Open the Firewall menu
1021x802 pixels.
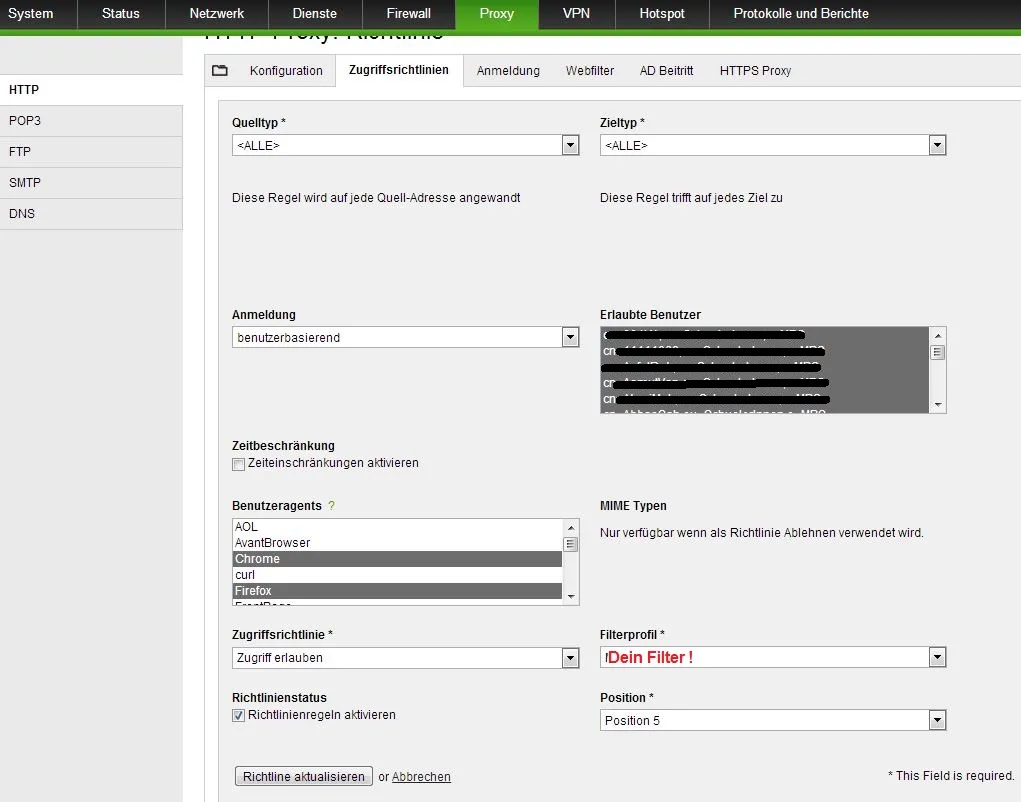tap(408, 14)
